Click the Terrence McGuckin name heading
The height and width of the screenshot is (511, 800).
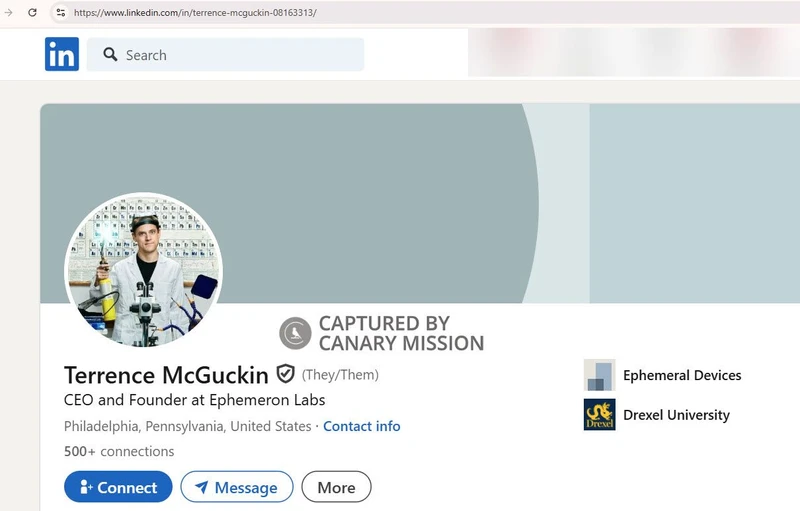click(x=166, y=375)
